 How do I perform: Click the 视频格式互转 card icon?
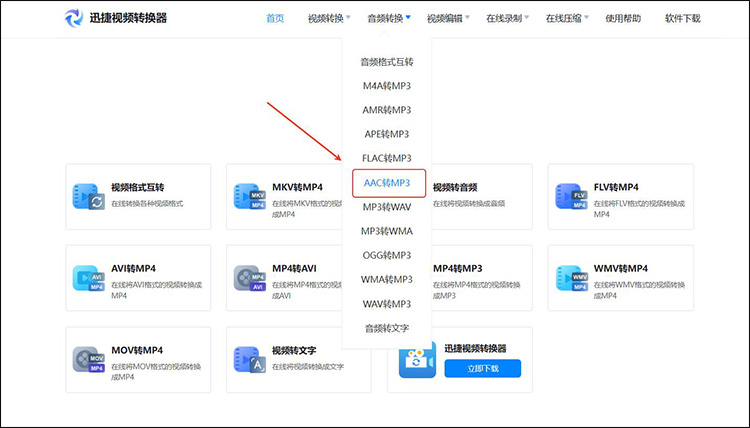(88, 197)
